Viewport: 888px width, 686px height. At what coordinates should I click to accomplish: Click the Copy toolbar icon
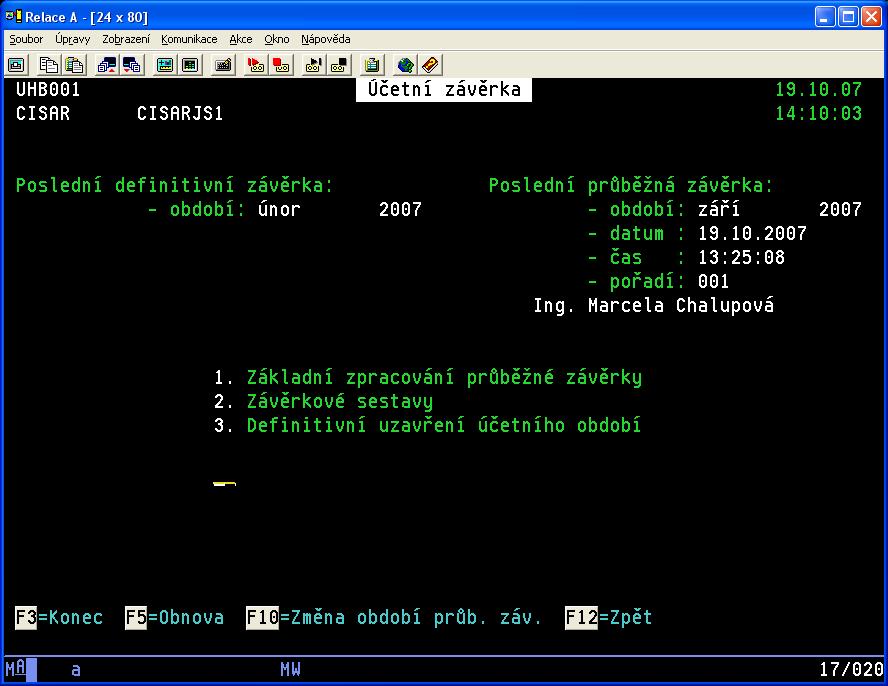[49, 65]
